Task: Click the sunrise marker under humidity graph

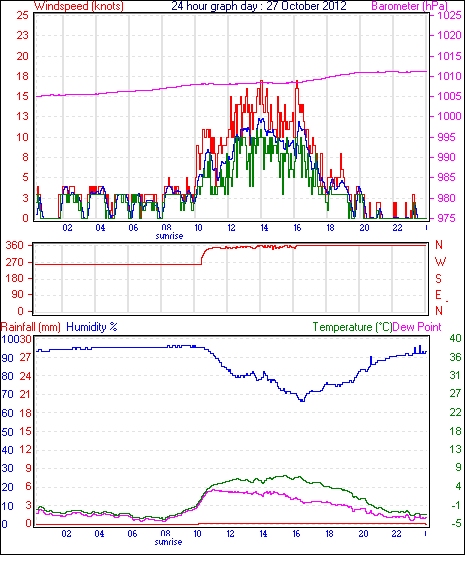Action: click(x=168, y=542)
